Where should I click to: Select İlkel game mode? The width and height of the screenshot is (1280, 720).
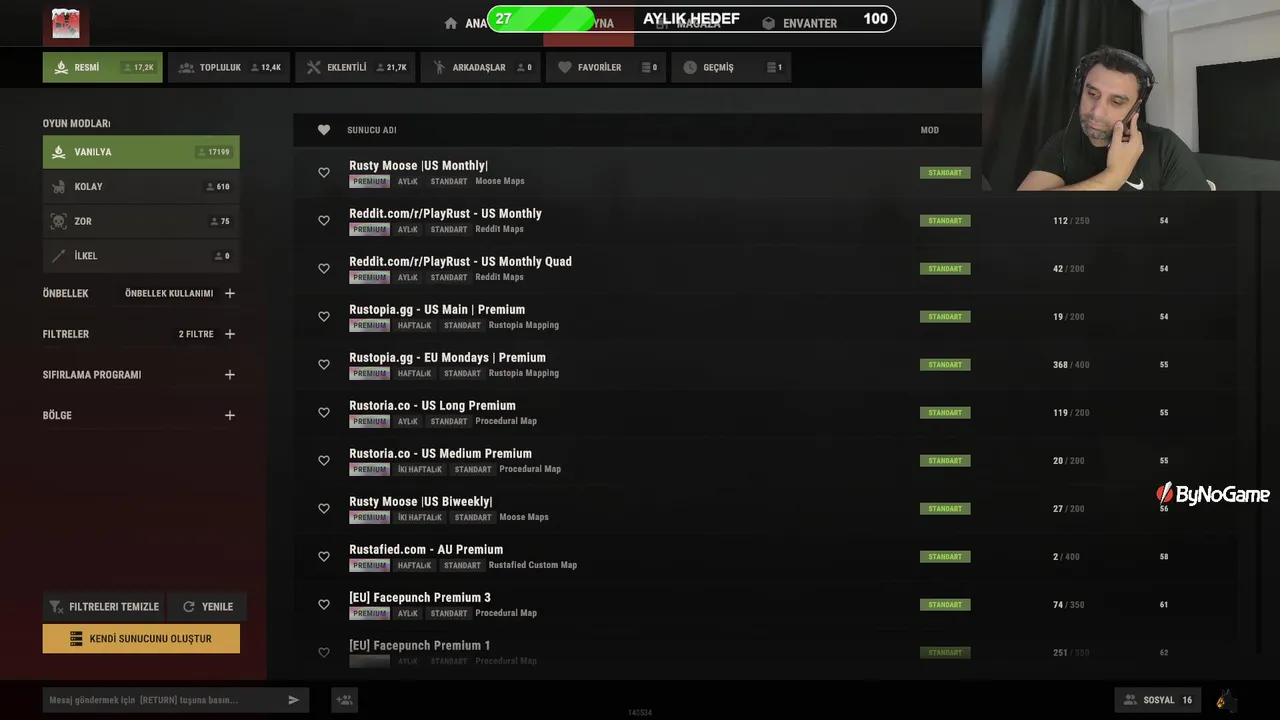tap(141, 256)
